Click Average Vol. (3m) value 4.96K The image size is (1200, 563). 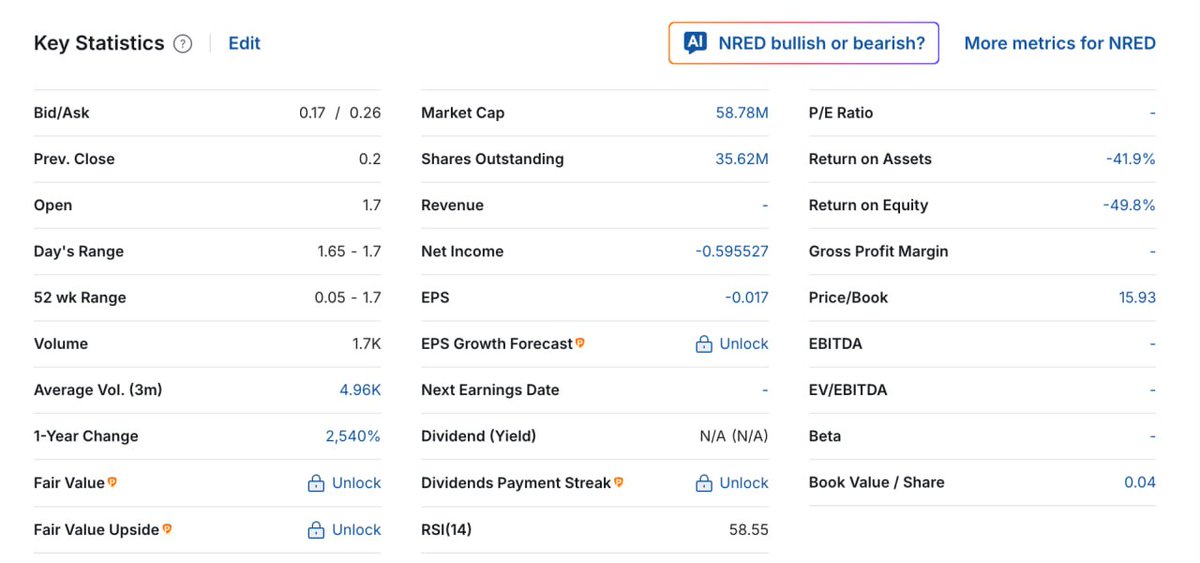click(360, 390)
